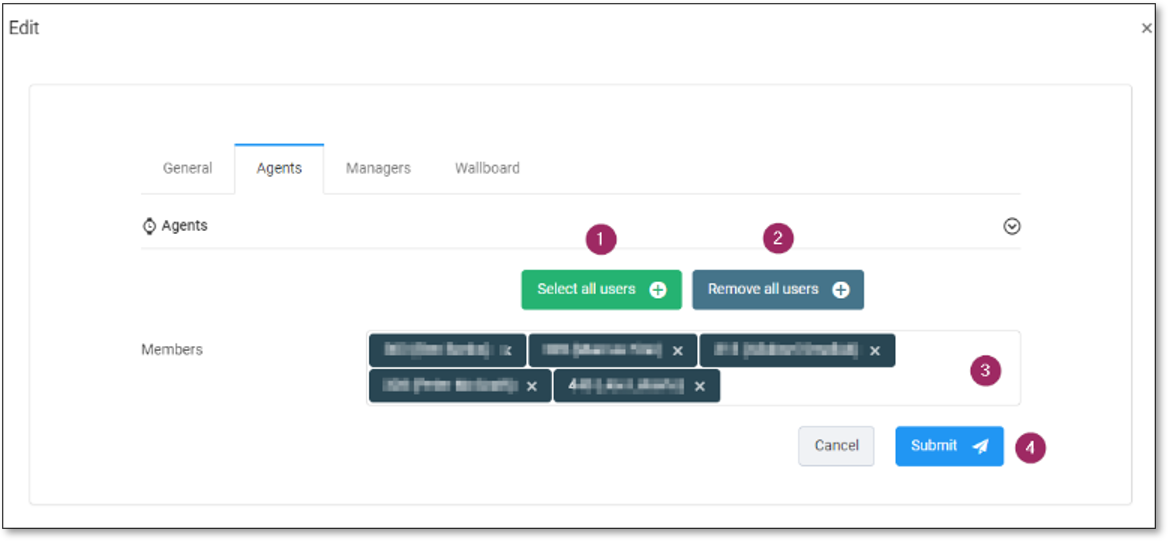The width and height of the screenshot is (1169, 542).
Task: Switch to the Managers tab
Action: [378, 168]
